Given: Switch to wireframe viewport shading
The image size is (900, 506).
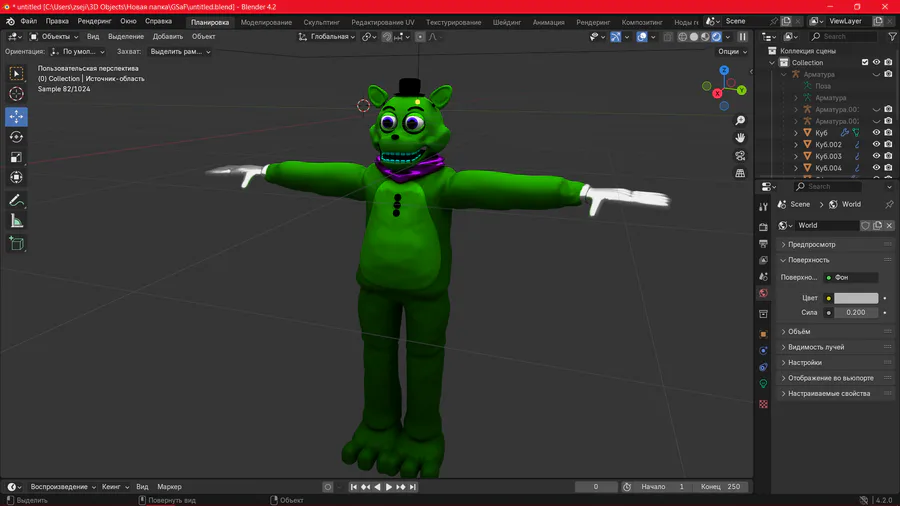Looking at the screenshot, I should pyautogui.click(x=682, y=37).
